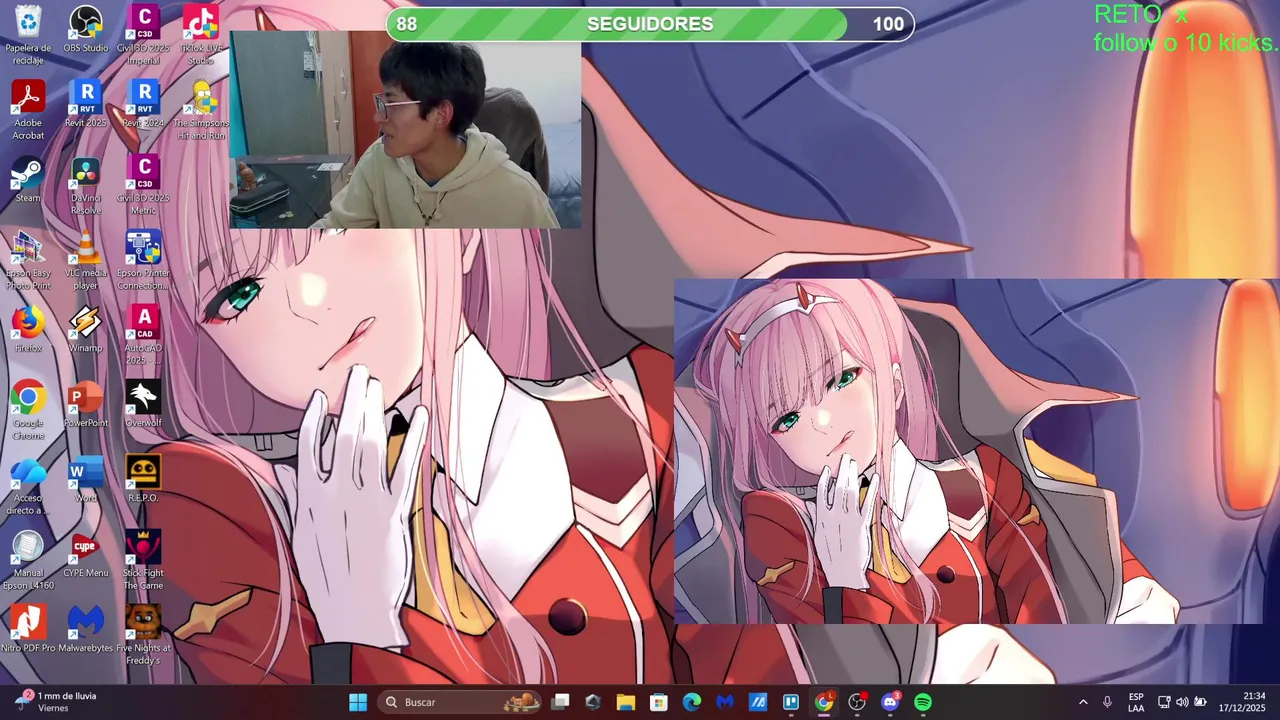This screenshot has height=720, width=1280.
Task: Click the Revit 2024 shortcut
Action: [144, 104]
